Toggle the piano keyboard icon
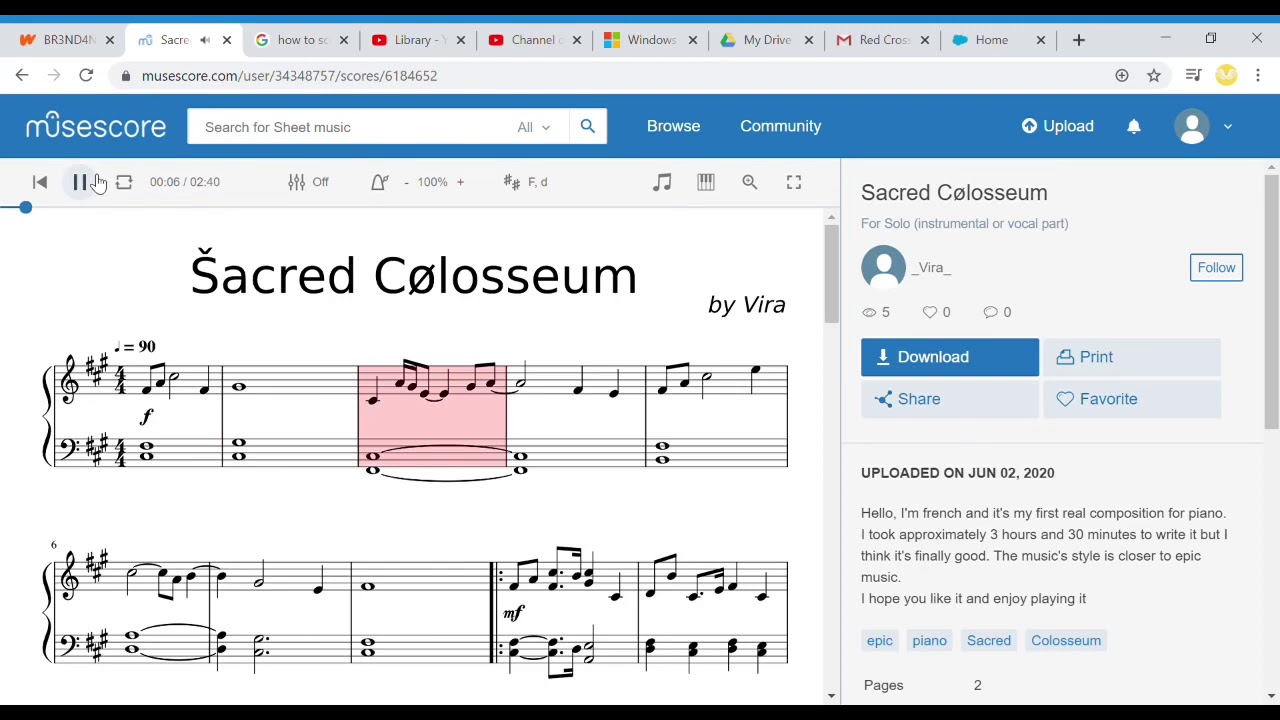 (706, 182)
